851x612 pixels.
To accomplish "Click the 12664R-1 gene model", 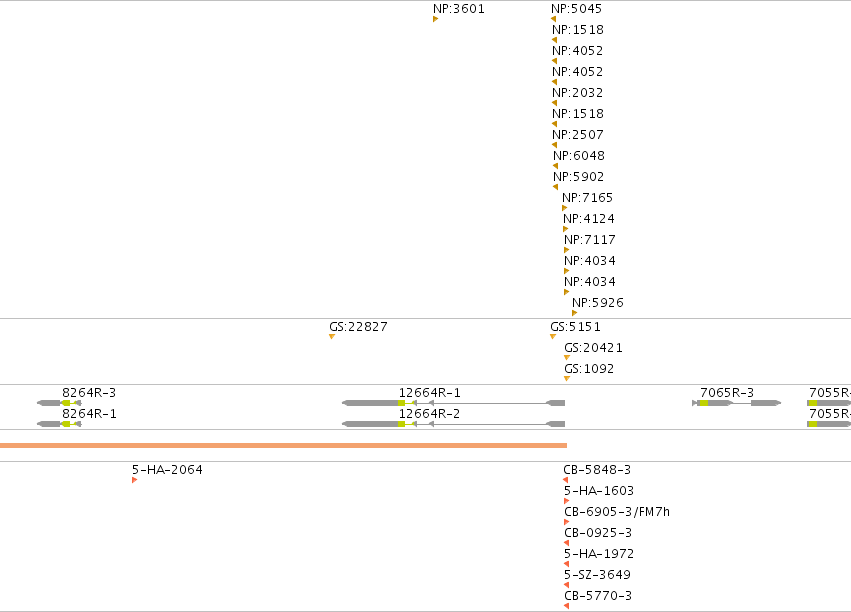I will point(454,403).
